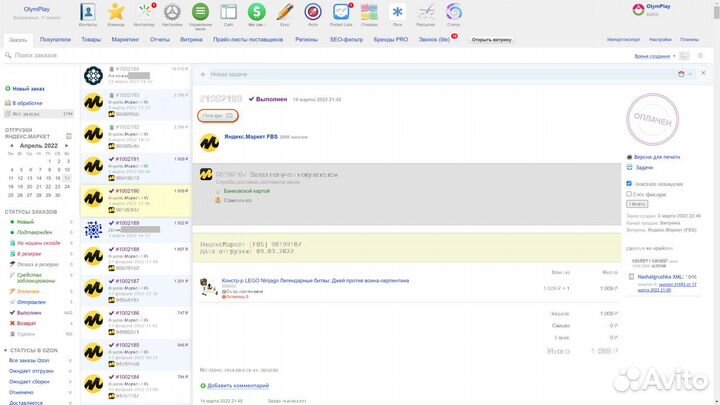Image resolution: width=720 pixels, height=405 pixels.
Task: Open the green dollar sign icon
Action: pyautogui.click(x=257, y=12)
